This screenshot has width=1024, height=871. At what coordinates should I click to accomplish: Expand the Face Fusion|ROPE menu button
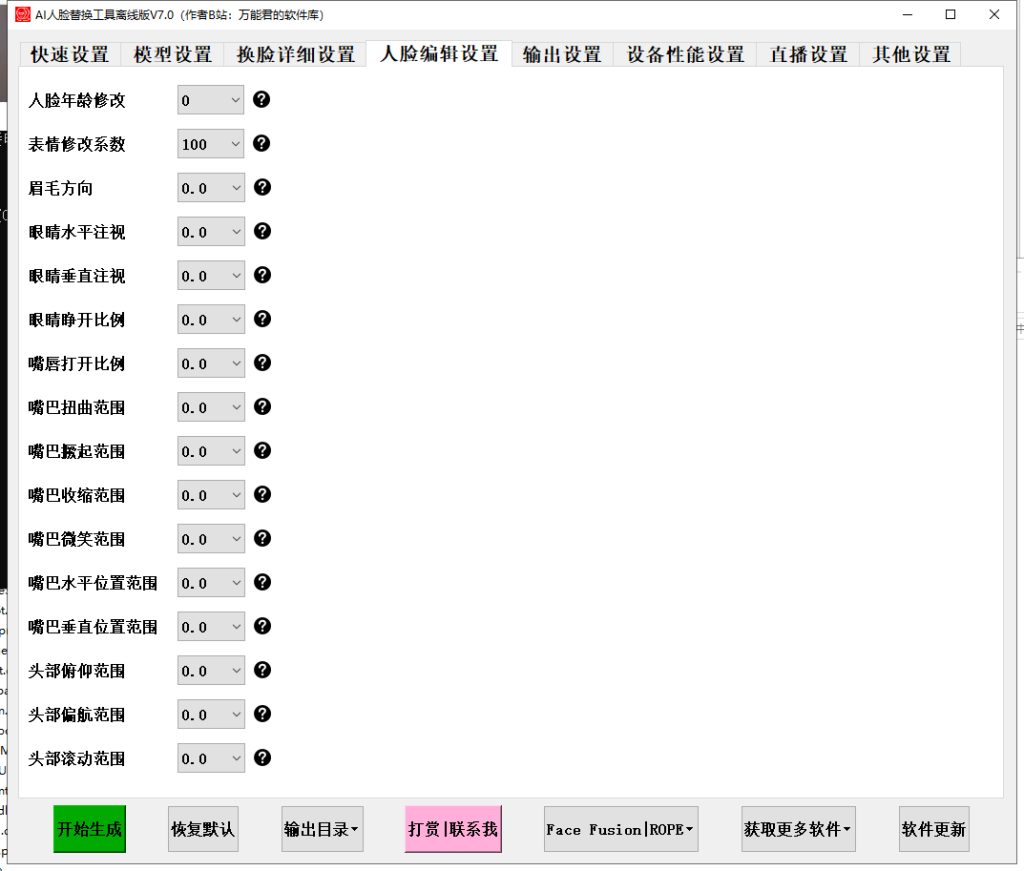coord(620,829)
